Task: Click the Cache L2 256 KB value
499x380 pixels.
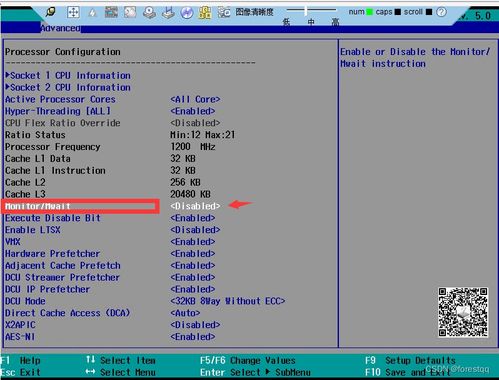Action: coord(185,183)
